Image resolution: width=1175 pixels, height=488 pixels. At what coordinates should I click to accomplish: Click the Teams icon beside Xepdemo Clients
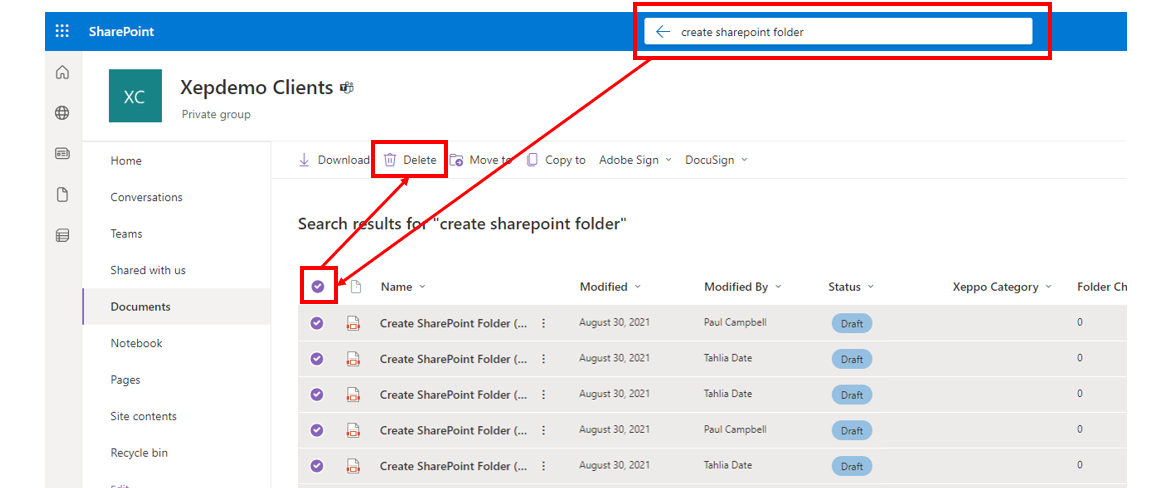[x=347, y=88]
